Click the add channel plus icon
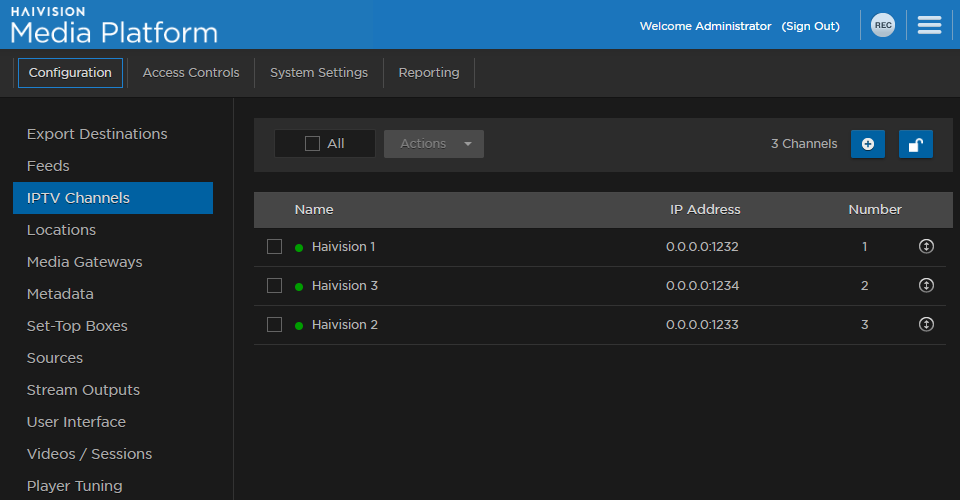 [x=867, y=144]
